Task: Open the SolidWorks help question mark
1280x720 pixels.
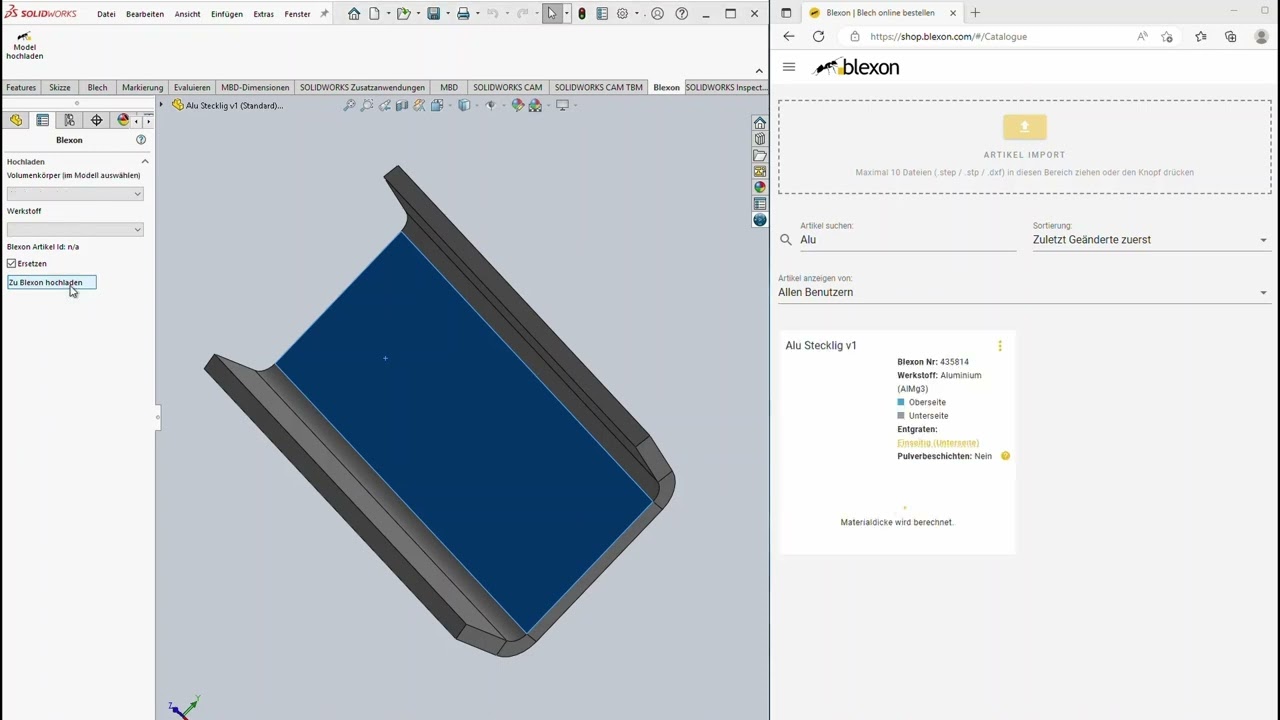Action: (682, 14)
